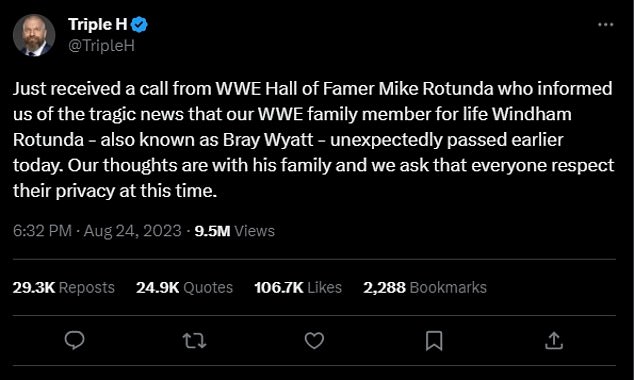Share the tweet via the upload icon
This screenshot has width=634, height=380.
coord(554,340)
